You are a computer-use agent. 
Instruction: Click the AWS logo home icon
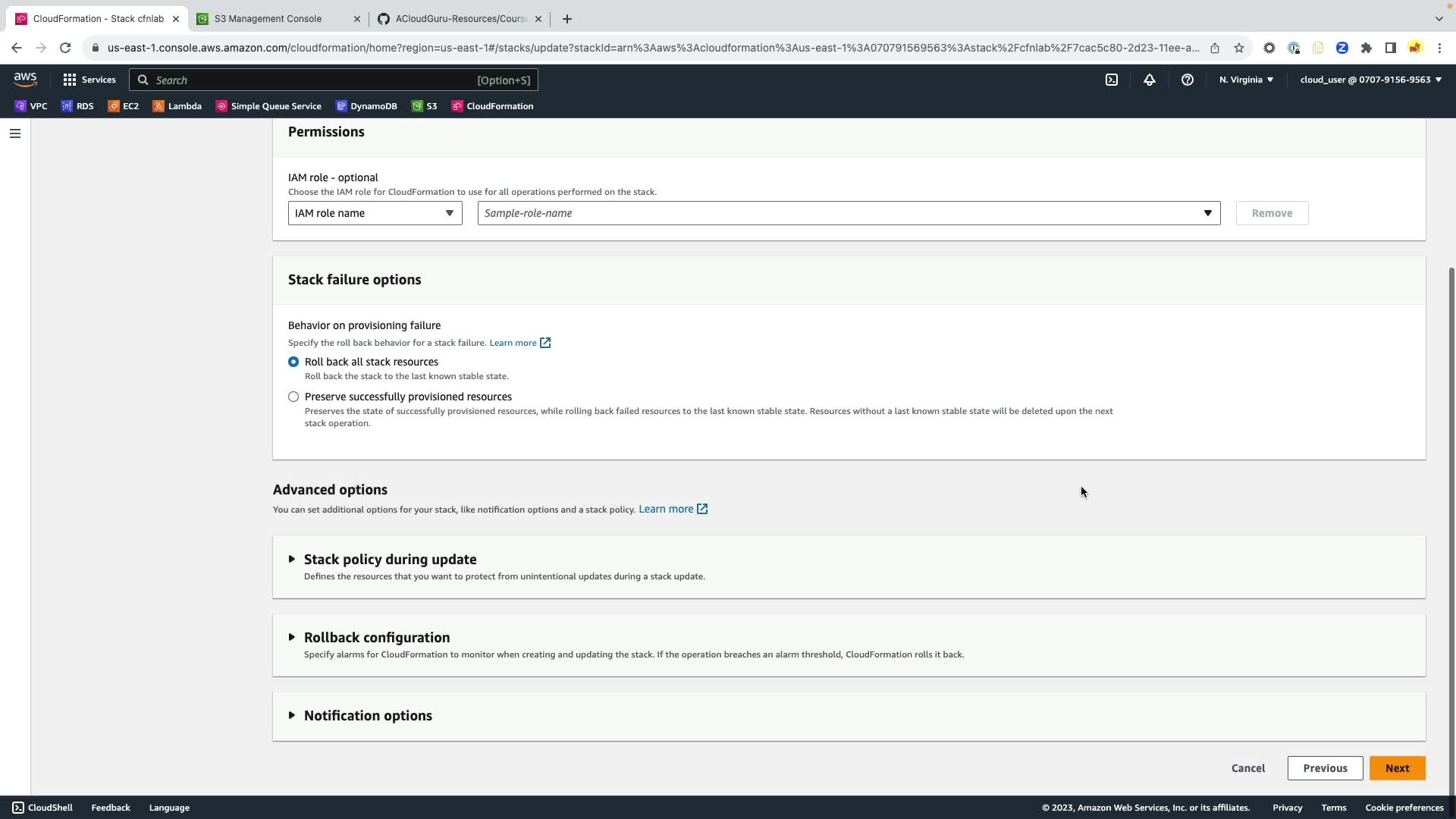(25, 79)
